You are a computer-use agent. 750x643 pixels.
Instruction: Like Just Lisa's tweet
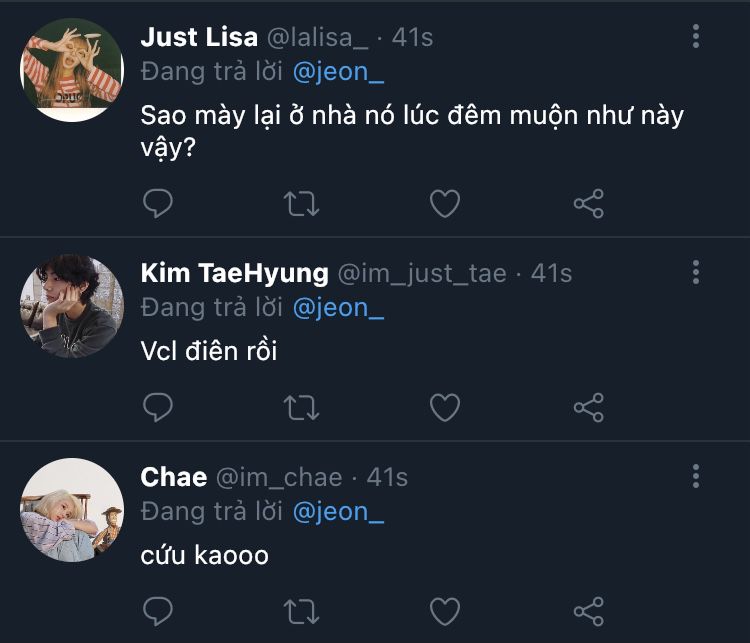pos(445,203)
